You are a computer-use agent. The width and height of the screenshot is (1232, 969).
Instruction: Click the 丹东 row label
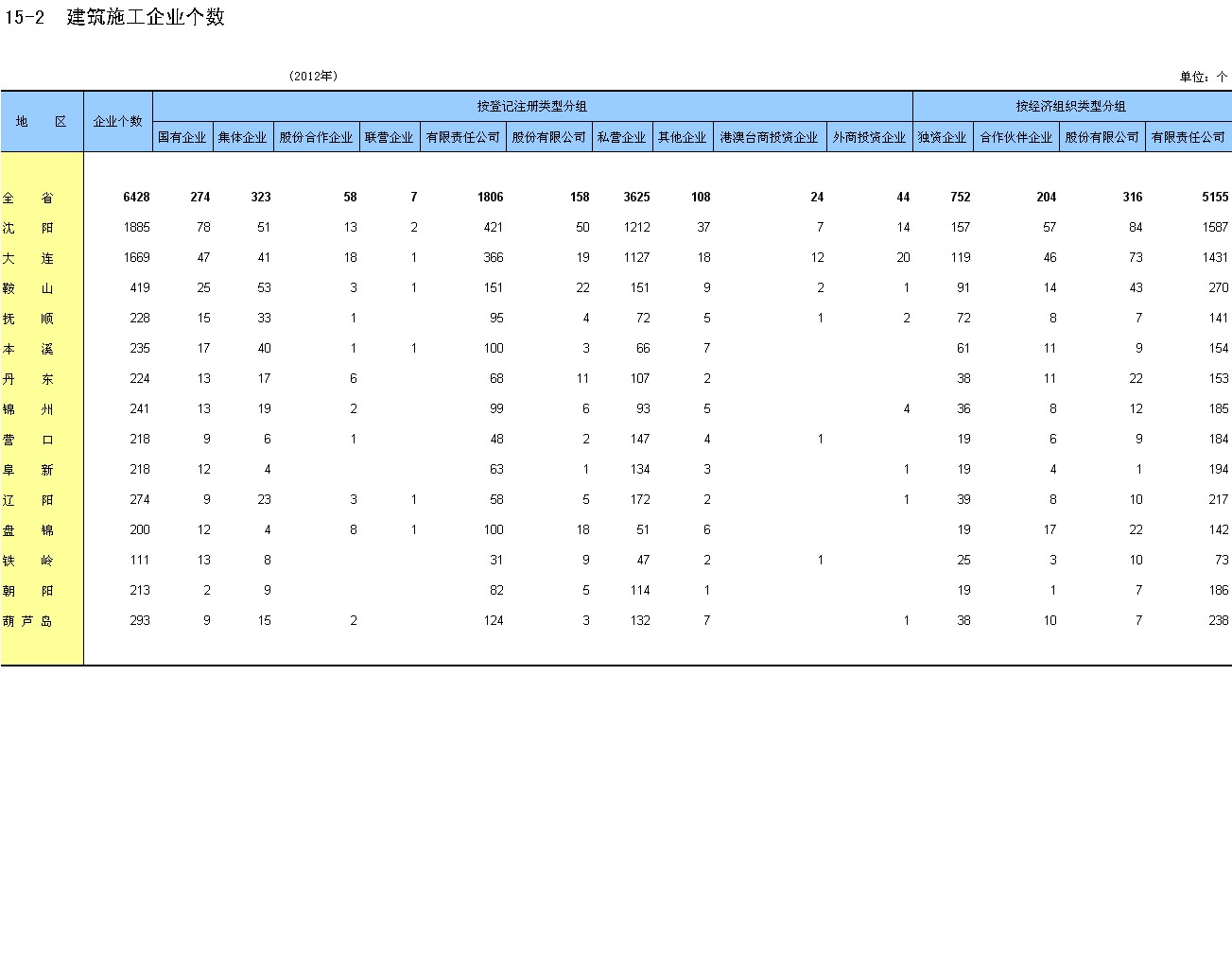[28, 379]
